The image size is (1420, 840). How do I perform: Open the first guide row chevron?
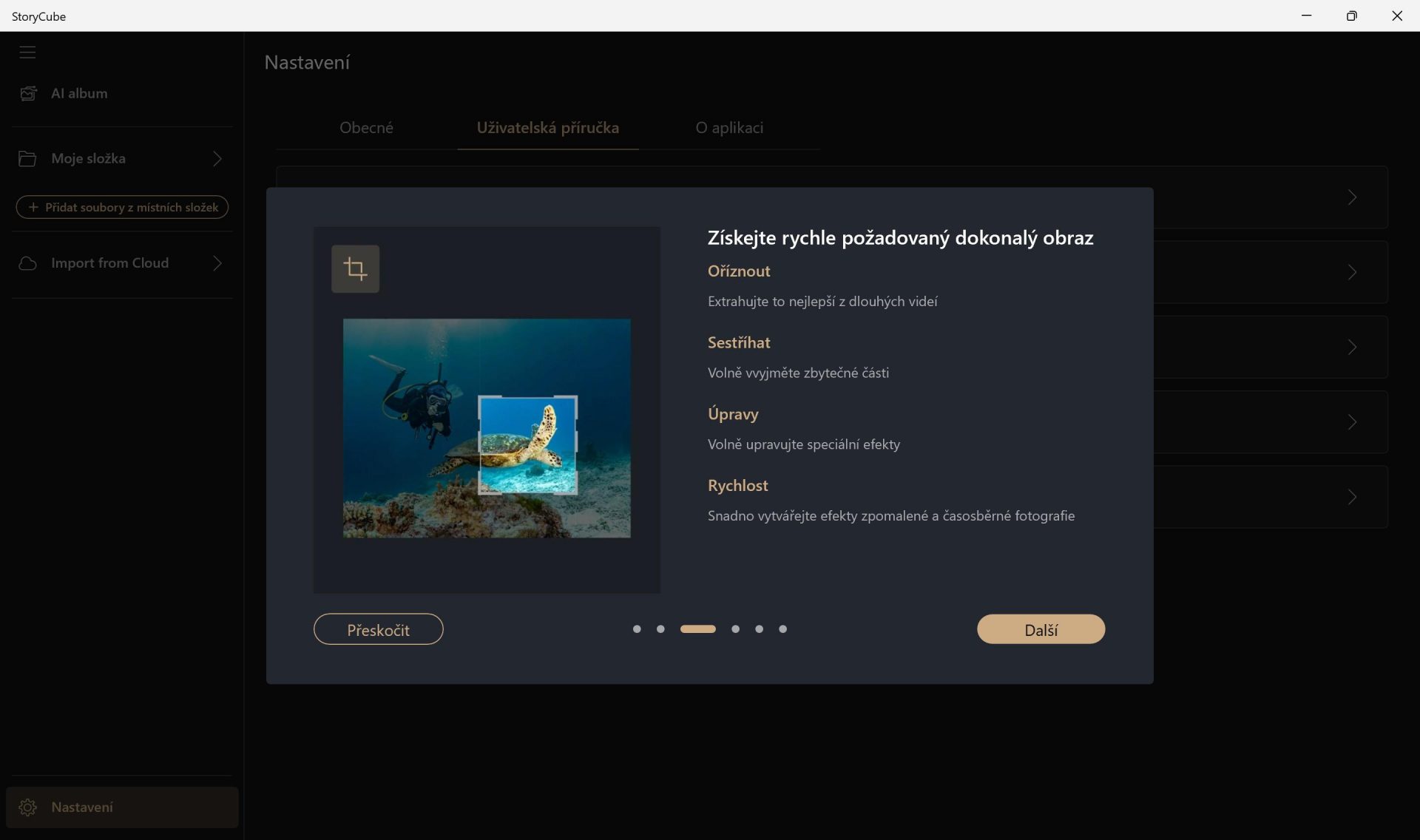[1352, 197]
